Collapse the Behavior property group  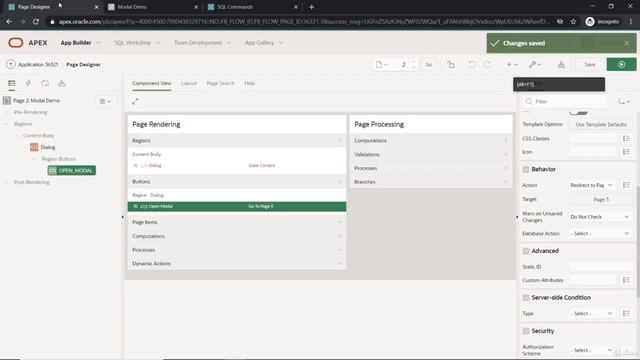coord(526,169)
